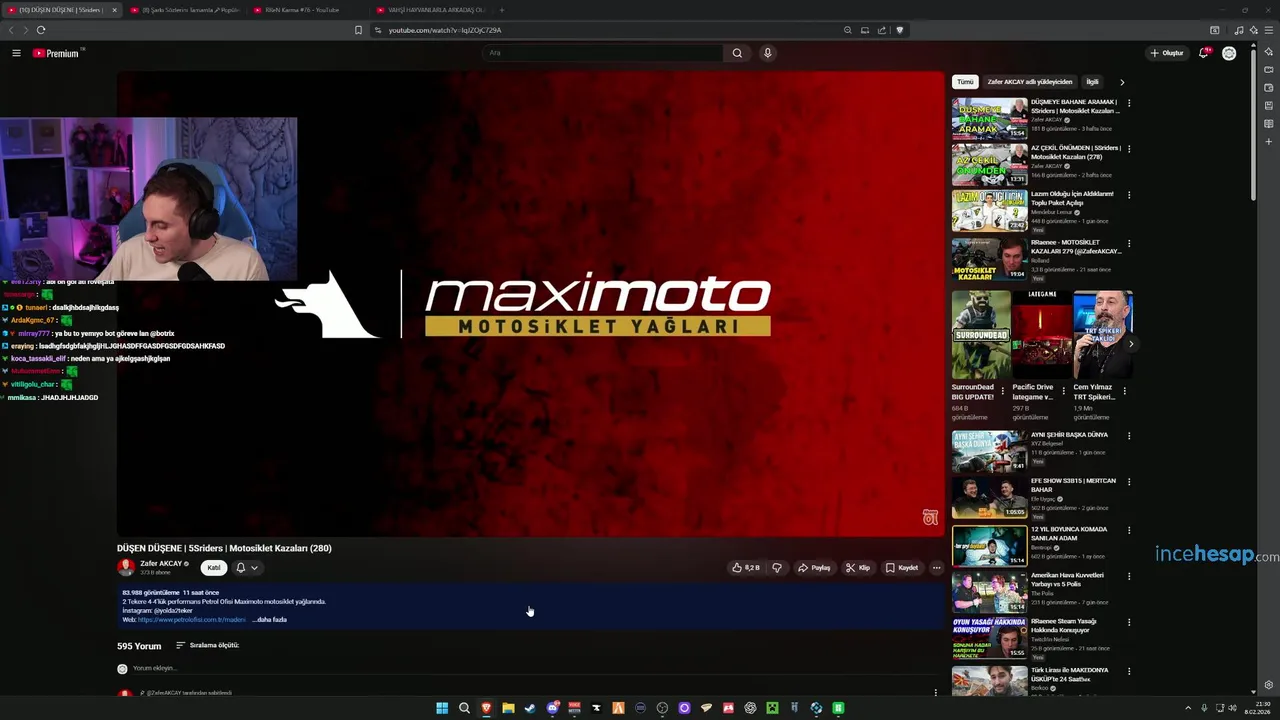Click the page vertical scrollbar
The width and height of the screenshot is (1280, 720).
pos(1253,125)
